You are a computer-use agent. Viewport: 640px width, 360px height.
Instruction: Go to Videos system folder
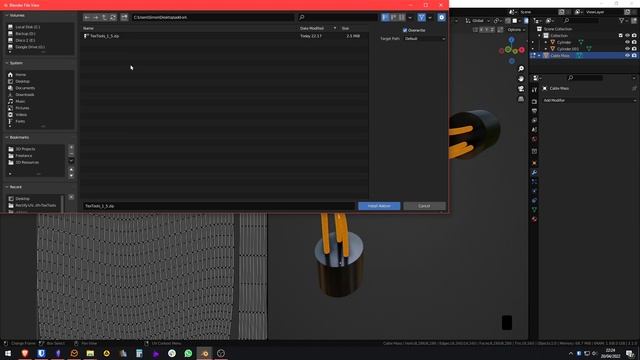21,115
